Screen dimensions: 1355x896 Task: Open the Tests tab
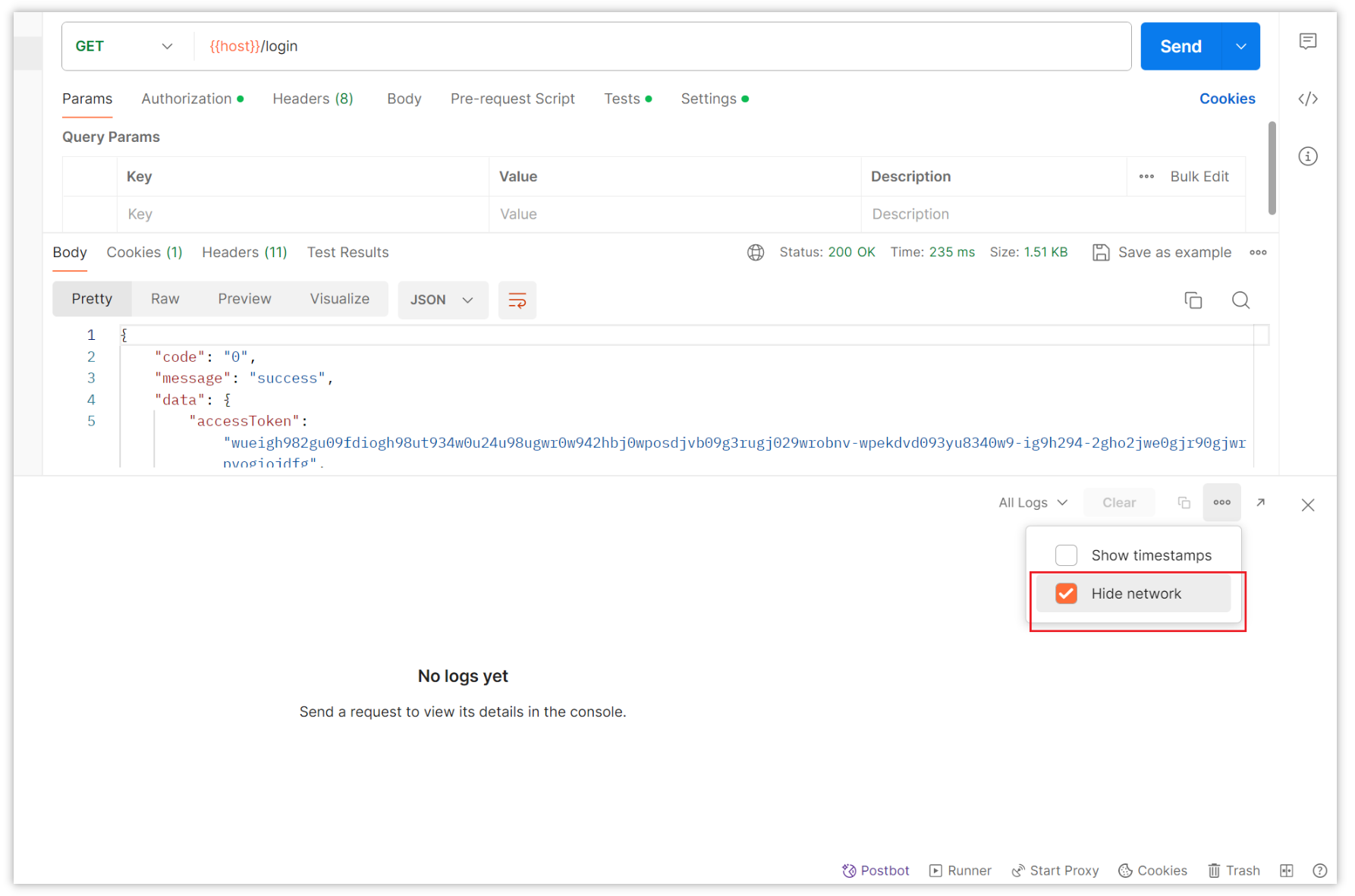pyautogui.click(x=627, y=99)
